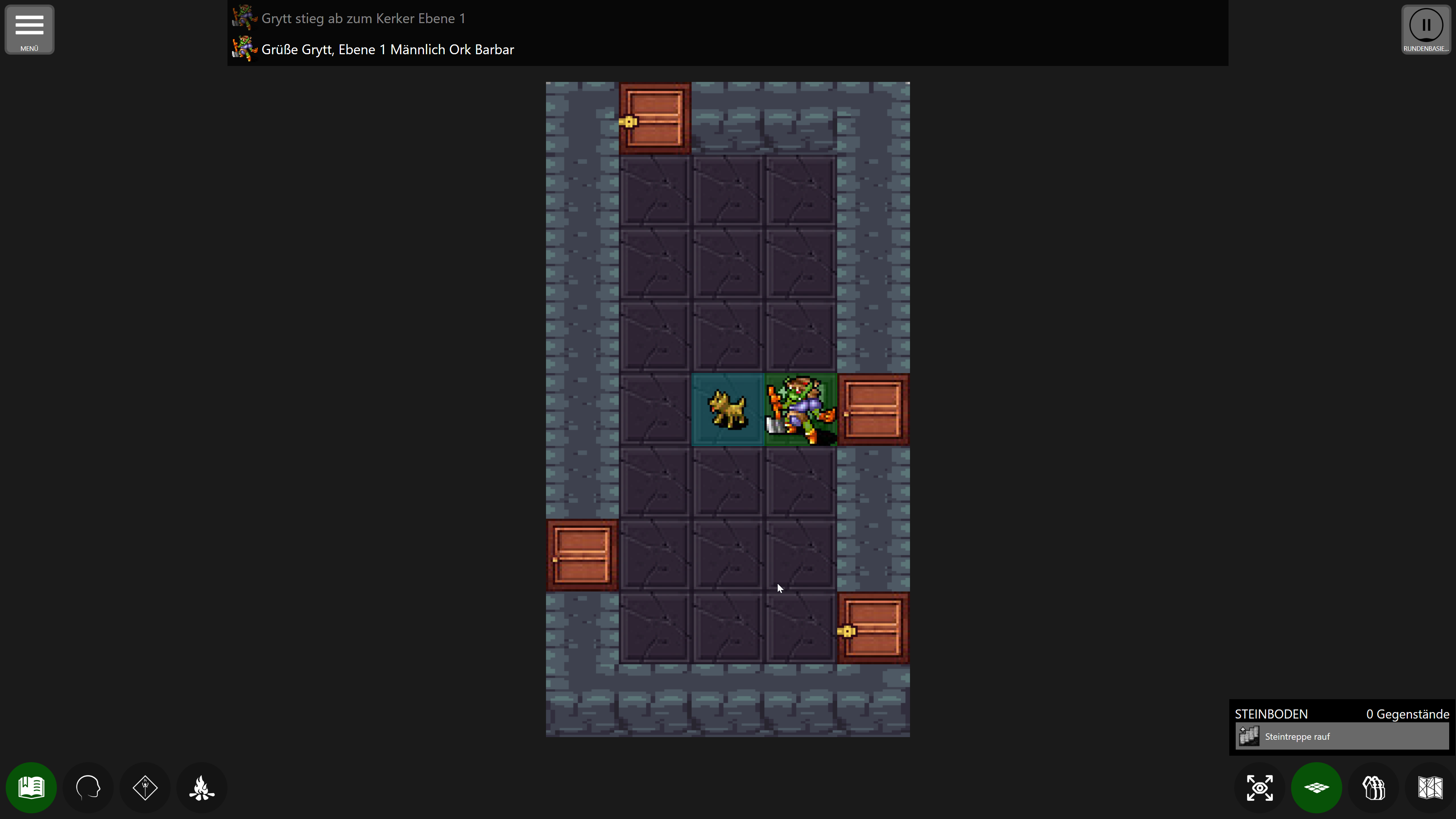Activate the look-around eye icon
Screen dimensions: 1456x819
pyautogui.click(x=1260, y=788)
